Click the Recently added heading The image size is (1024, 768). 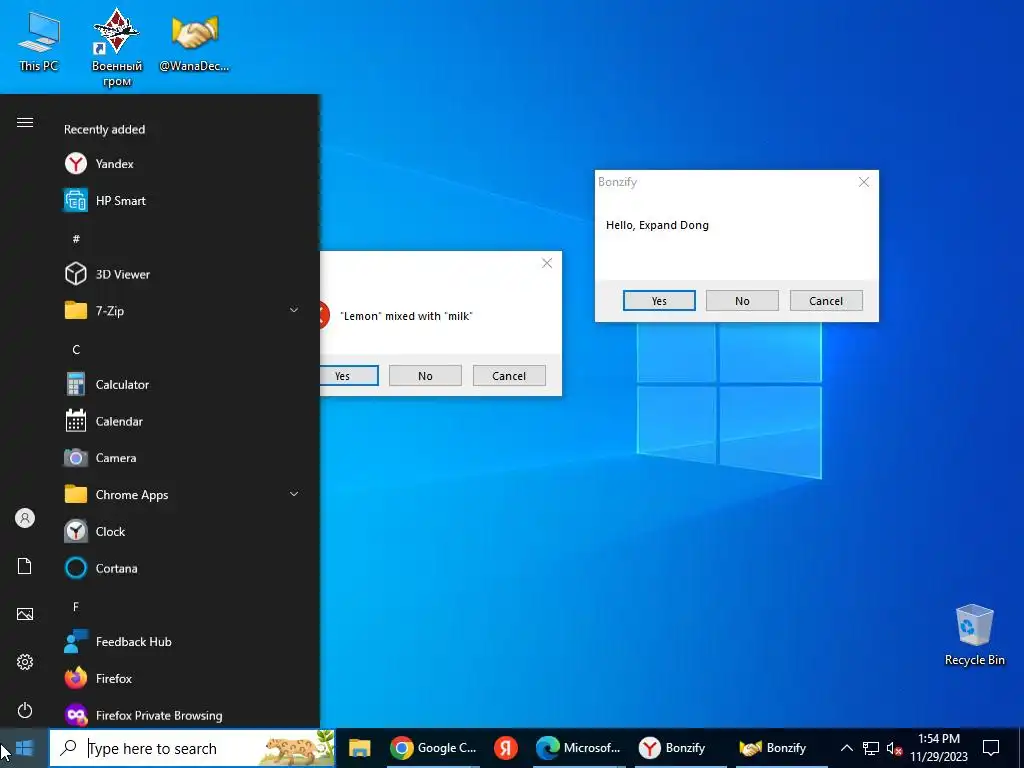click(x=104, y=129)
